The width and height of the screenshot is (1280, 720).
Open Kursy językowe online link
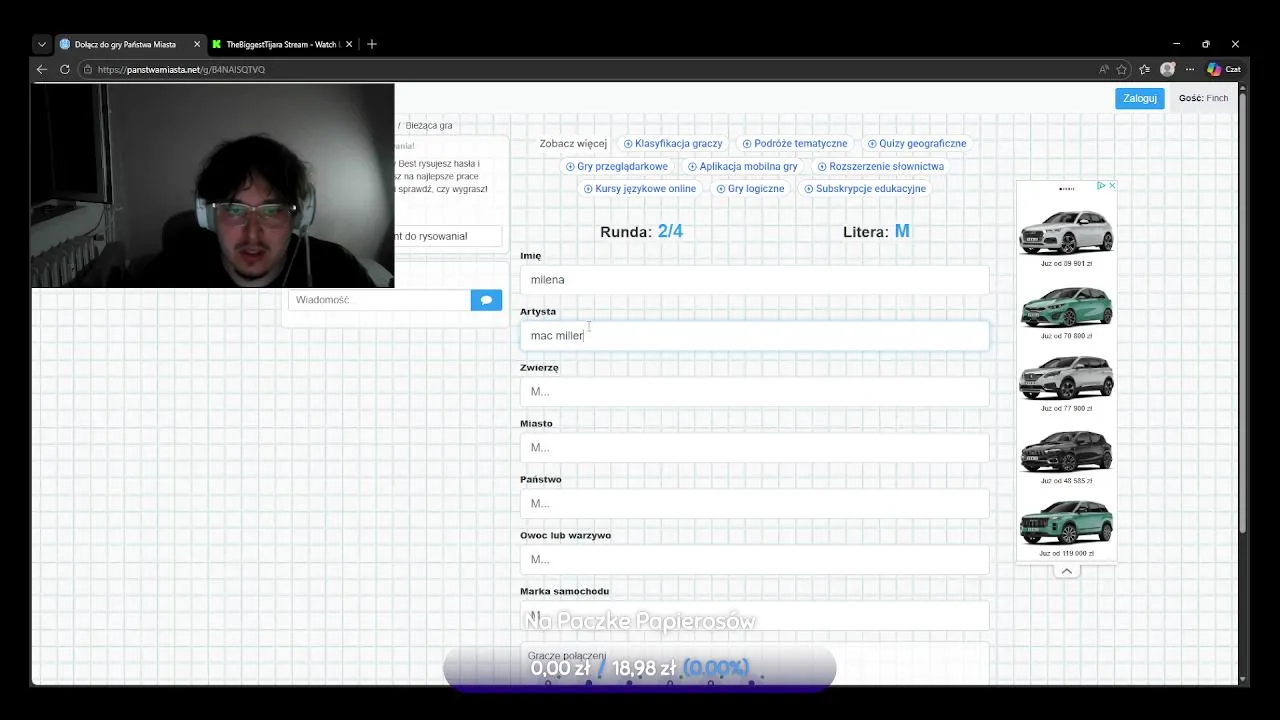[640, 188]
